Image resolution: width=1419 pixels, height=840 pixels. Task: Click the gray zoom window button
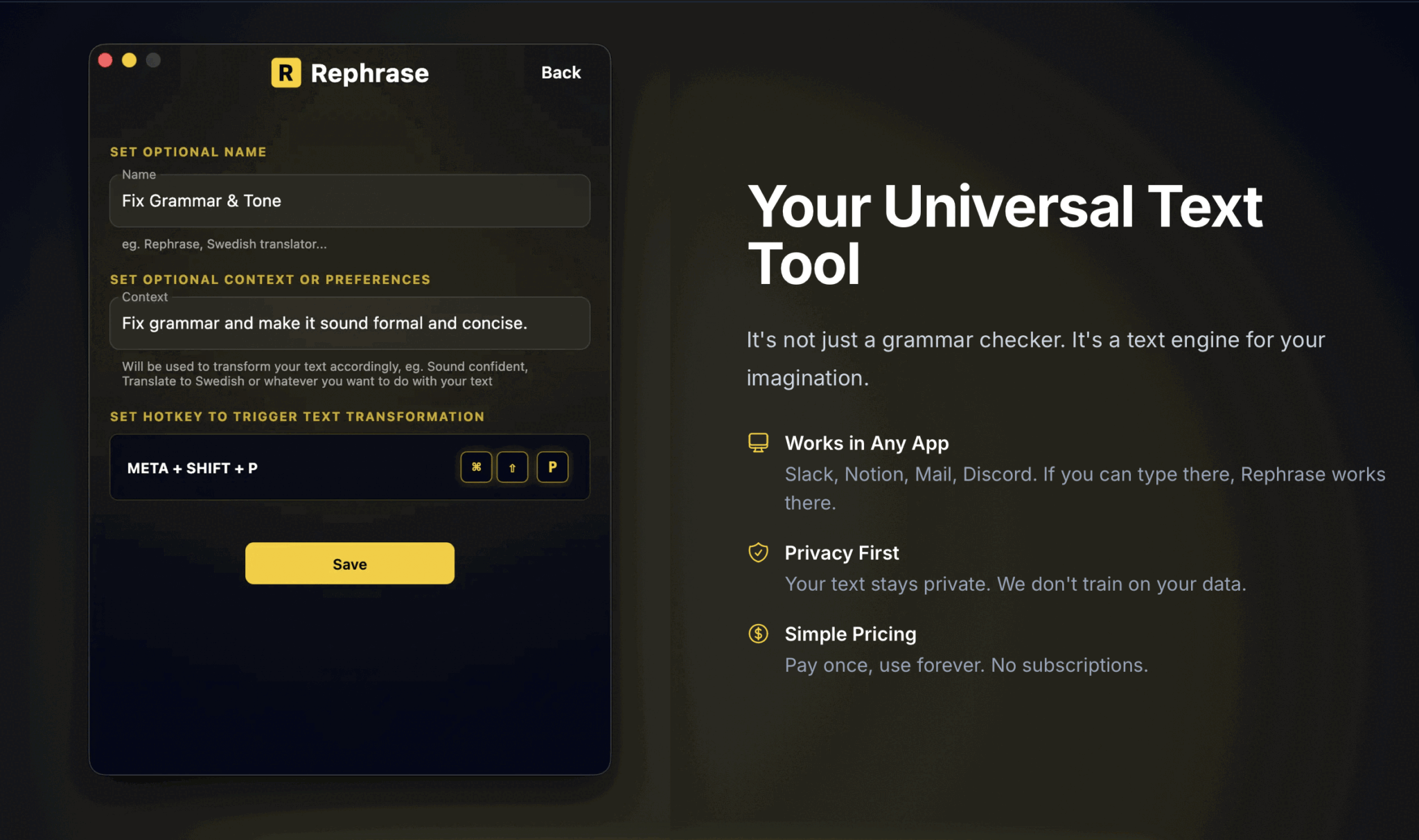[153, 60]
